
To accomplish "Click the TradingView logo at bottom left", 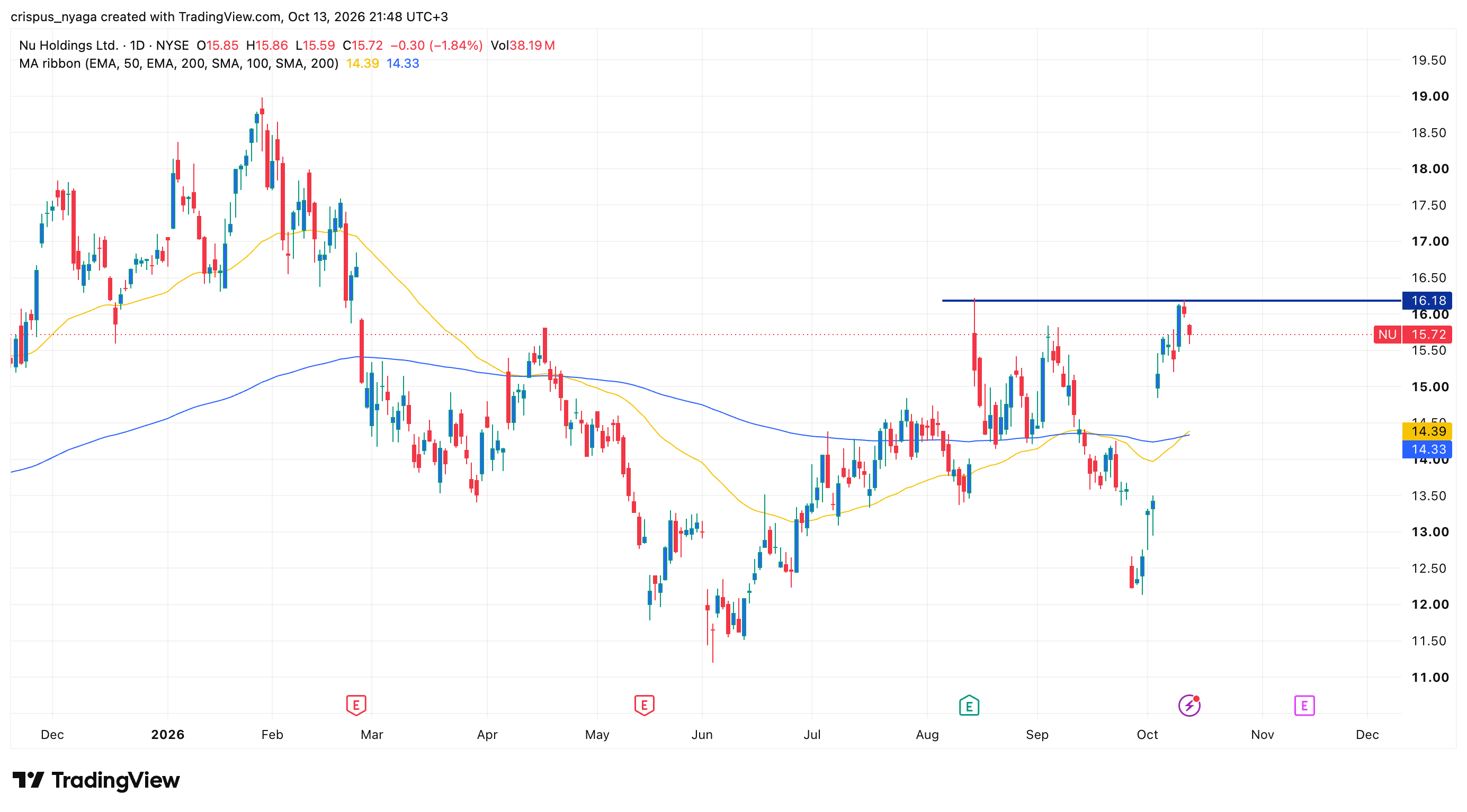I will (96, 780).
